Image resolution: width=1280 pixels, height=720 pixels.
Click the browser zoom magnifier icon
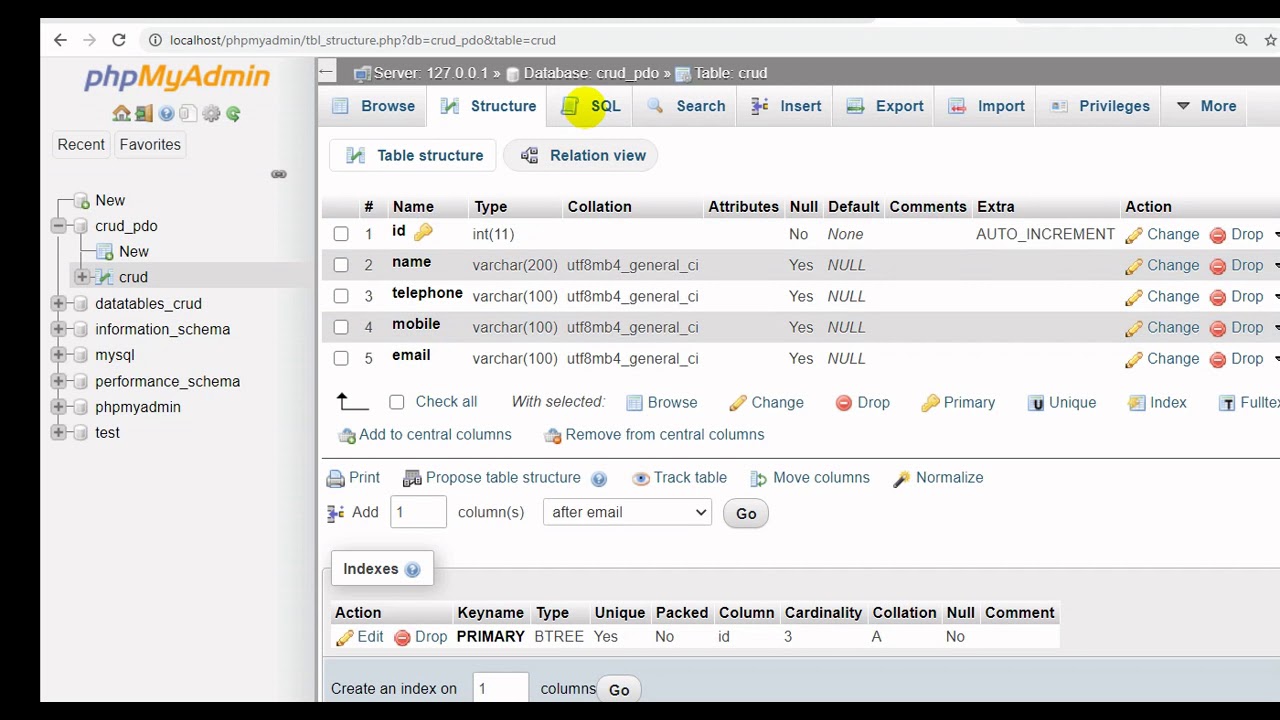1241,40
